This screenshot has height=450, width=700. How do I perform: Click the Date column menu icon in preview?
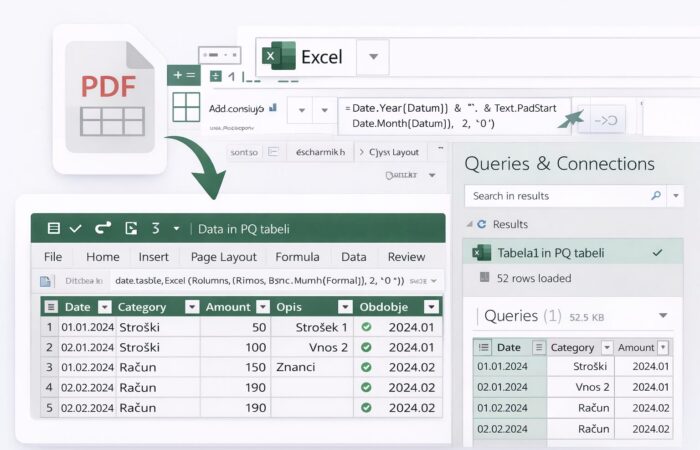click(539, 347)
